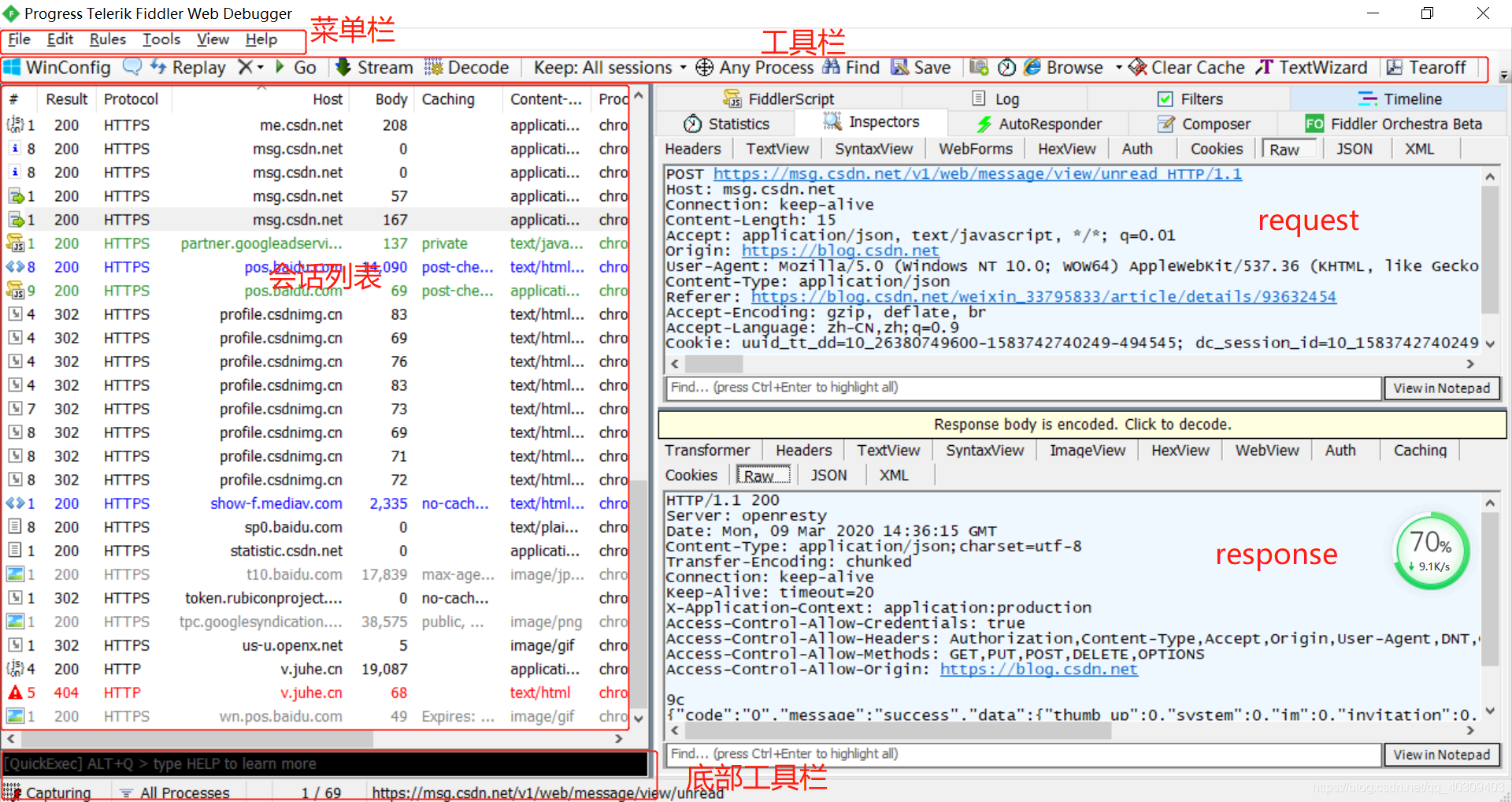Screen dimensions: 1512x802
Task: Click response raw view horizontal scrollbar thumb
Action: (898, 730)
